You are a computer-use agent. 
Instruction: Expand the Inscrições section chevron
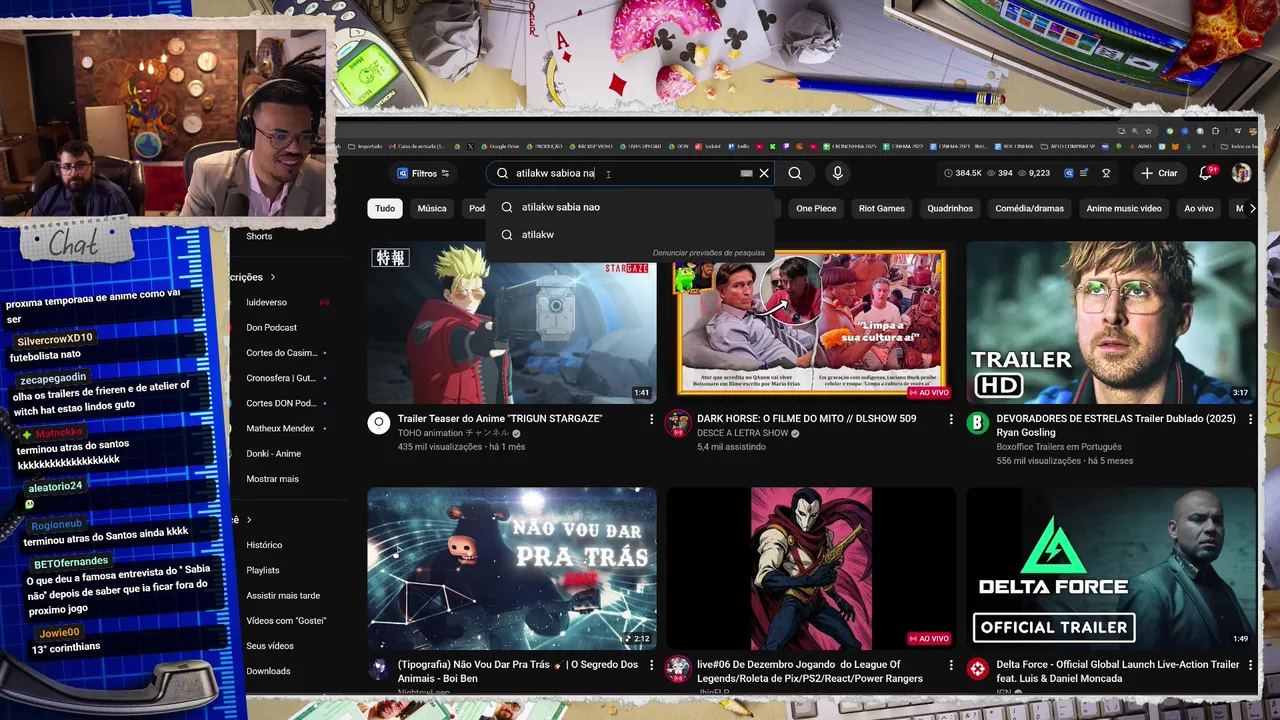pyautogui.click(x=272, y=277)
